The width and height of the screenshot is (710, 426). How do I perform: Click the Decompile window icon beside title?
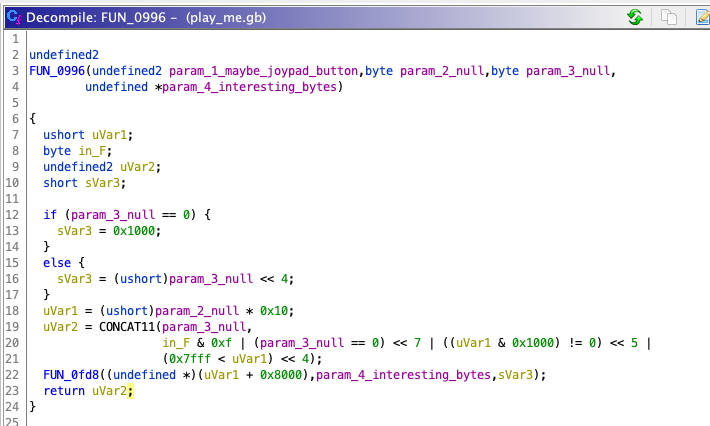click(14, 17)
